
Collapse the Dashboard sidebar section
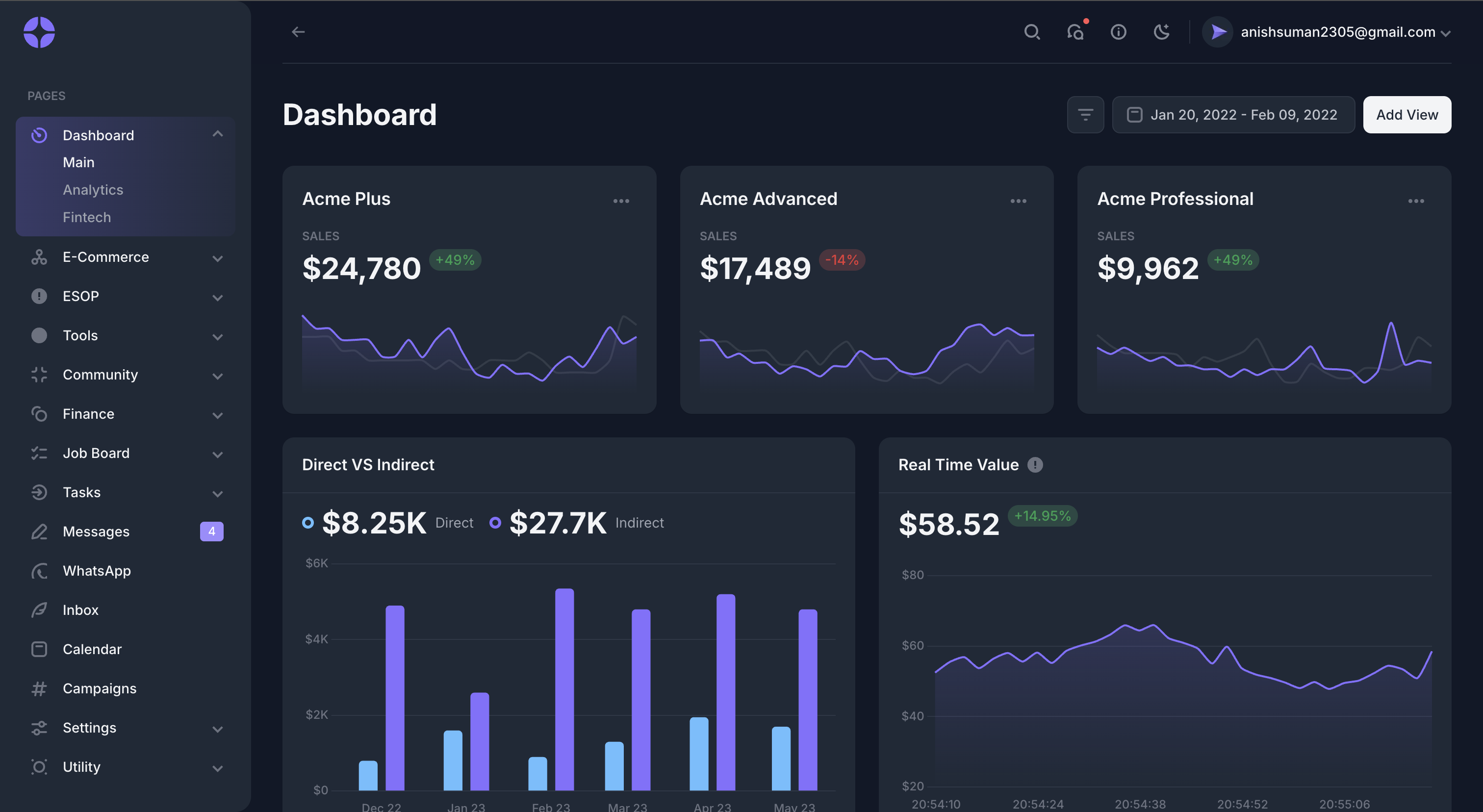click(217, 134)
